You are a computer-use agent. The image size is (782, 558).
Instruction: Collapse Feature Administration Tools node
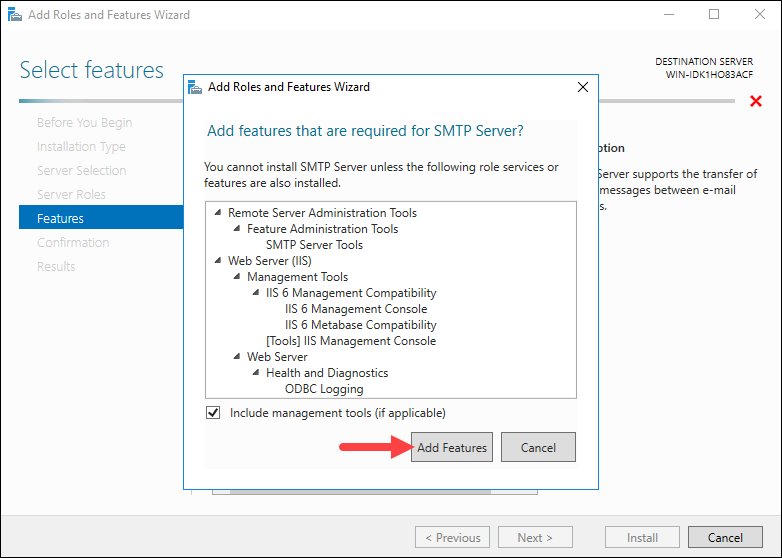pyautogui.click(x=237, y=228)
